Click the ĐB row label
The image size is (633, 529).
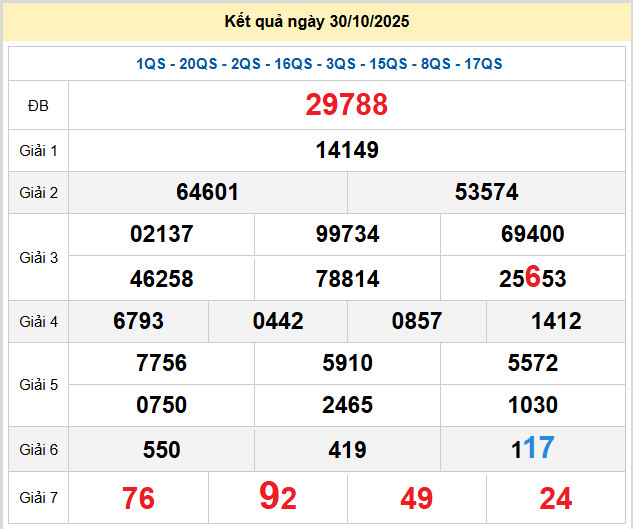click(x=38, y=106)
